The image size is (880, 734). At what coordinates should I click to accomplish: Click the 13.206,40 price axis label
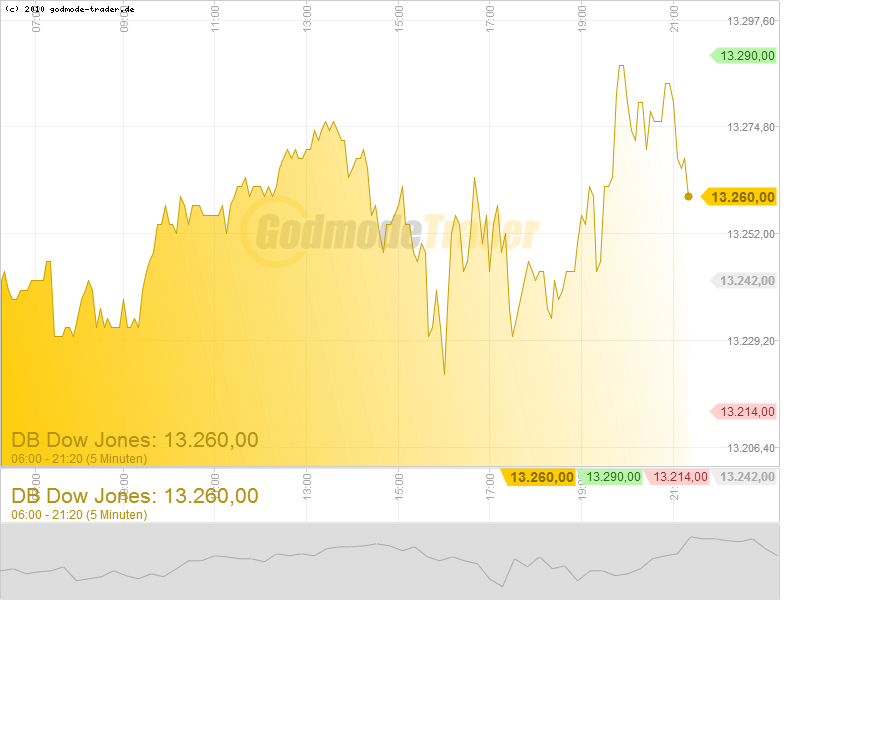751,448
